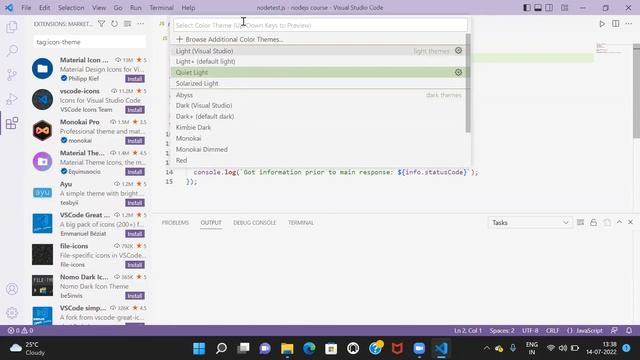Open Microsoft Edge from taskbar
Viewport: 640px width, 360px height.
pos(309,348)
